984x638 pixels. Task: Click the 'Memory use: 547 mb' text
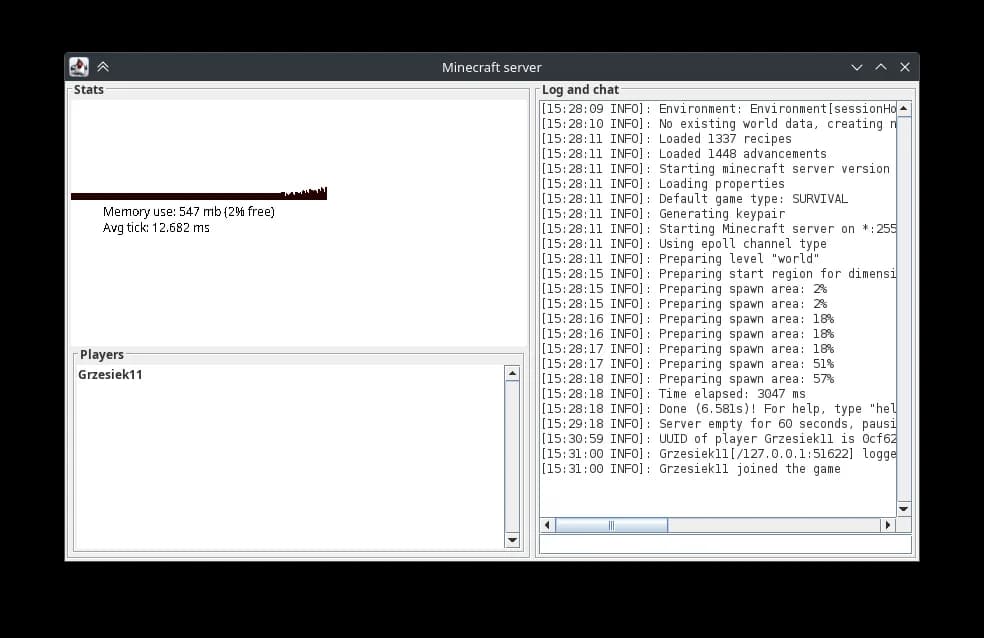pos(189,211)
